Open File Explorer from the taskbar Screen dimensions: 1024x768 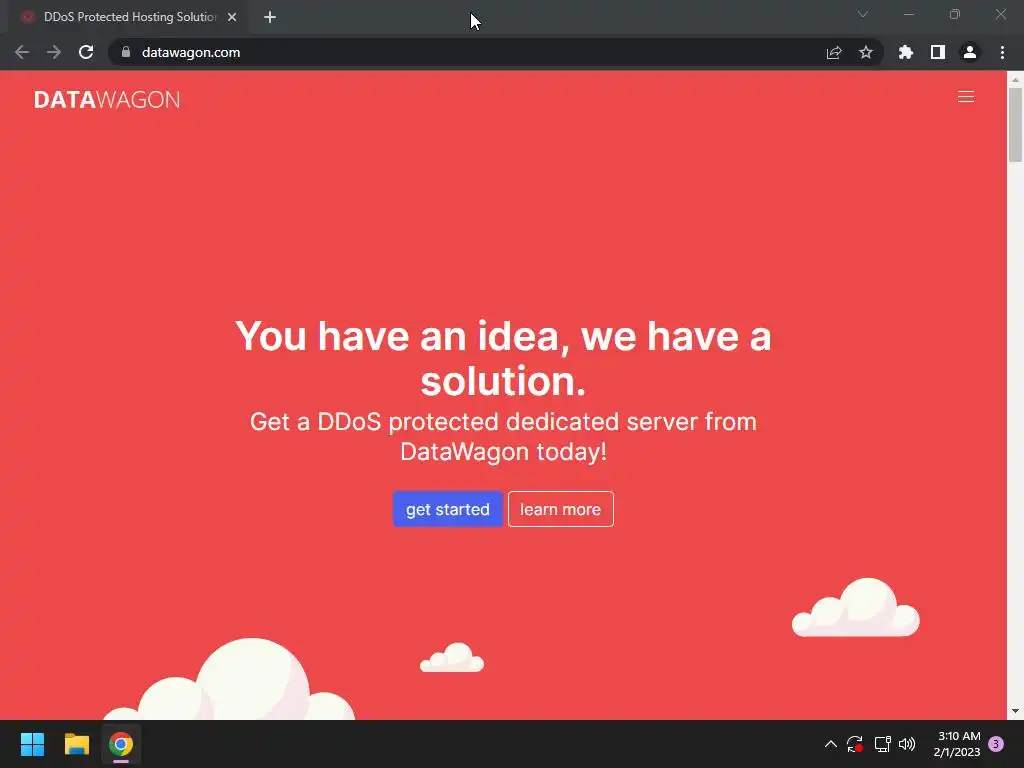[x=76, y=744]
